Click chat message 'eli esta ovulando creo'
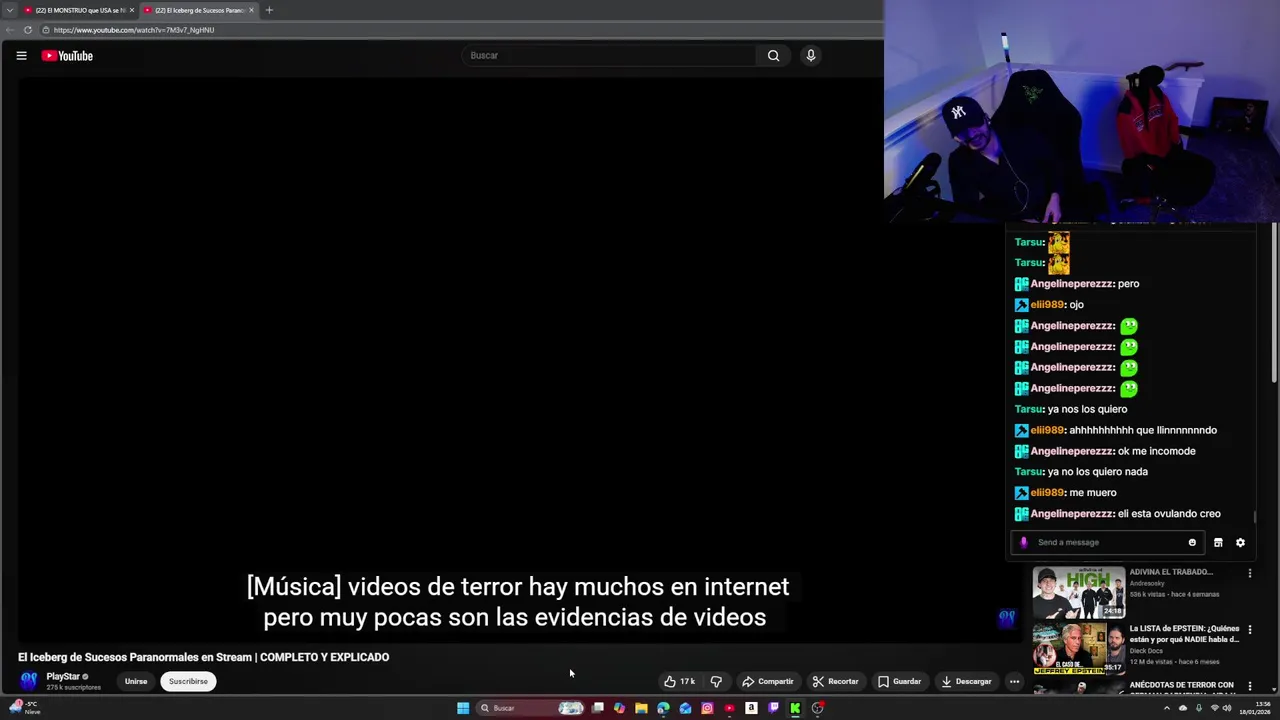The image size is (1280, 720). 1169,514
